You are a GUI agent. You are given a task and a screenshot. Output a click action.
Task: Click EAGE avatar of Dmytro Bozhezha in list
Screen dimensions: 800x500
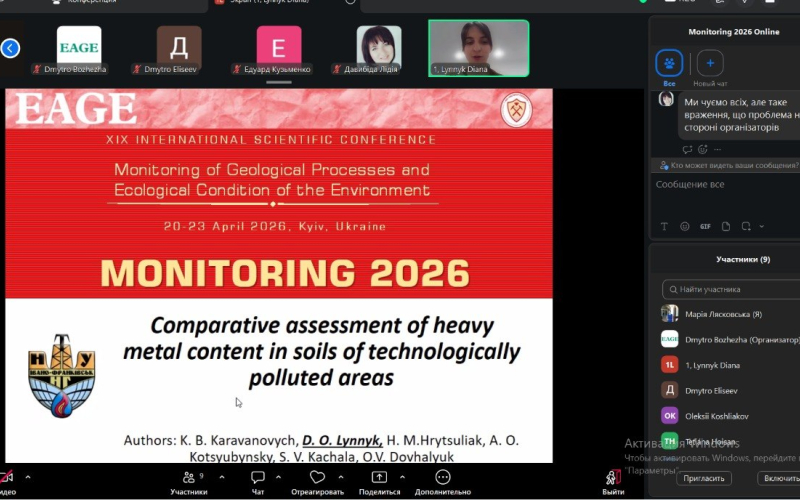pos(669,339)
